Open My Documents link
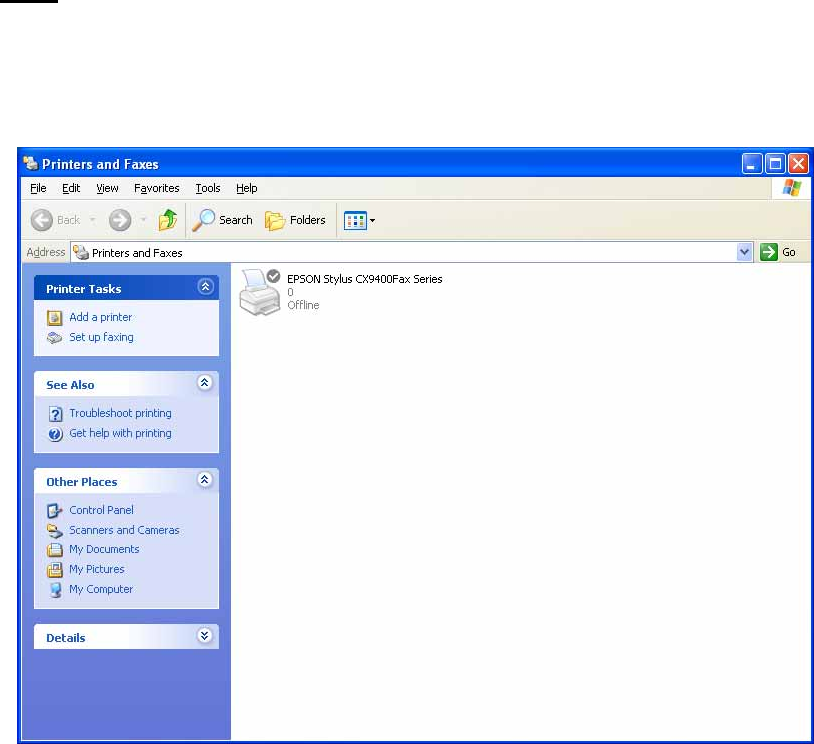This screenshot has height=744, width=814. click(104, 549)
